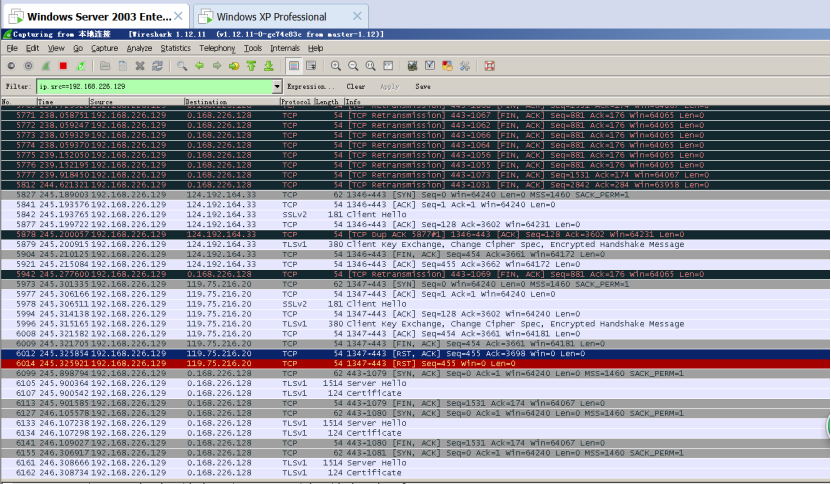The height and width of the screenshot is (484, 831).
Task: Open capture options icon in toolbar
Action: [x=29, y=66]
